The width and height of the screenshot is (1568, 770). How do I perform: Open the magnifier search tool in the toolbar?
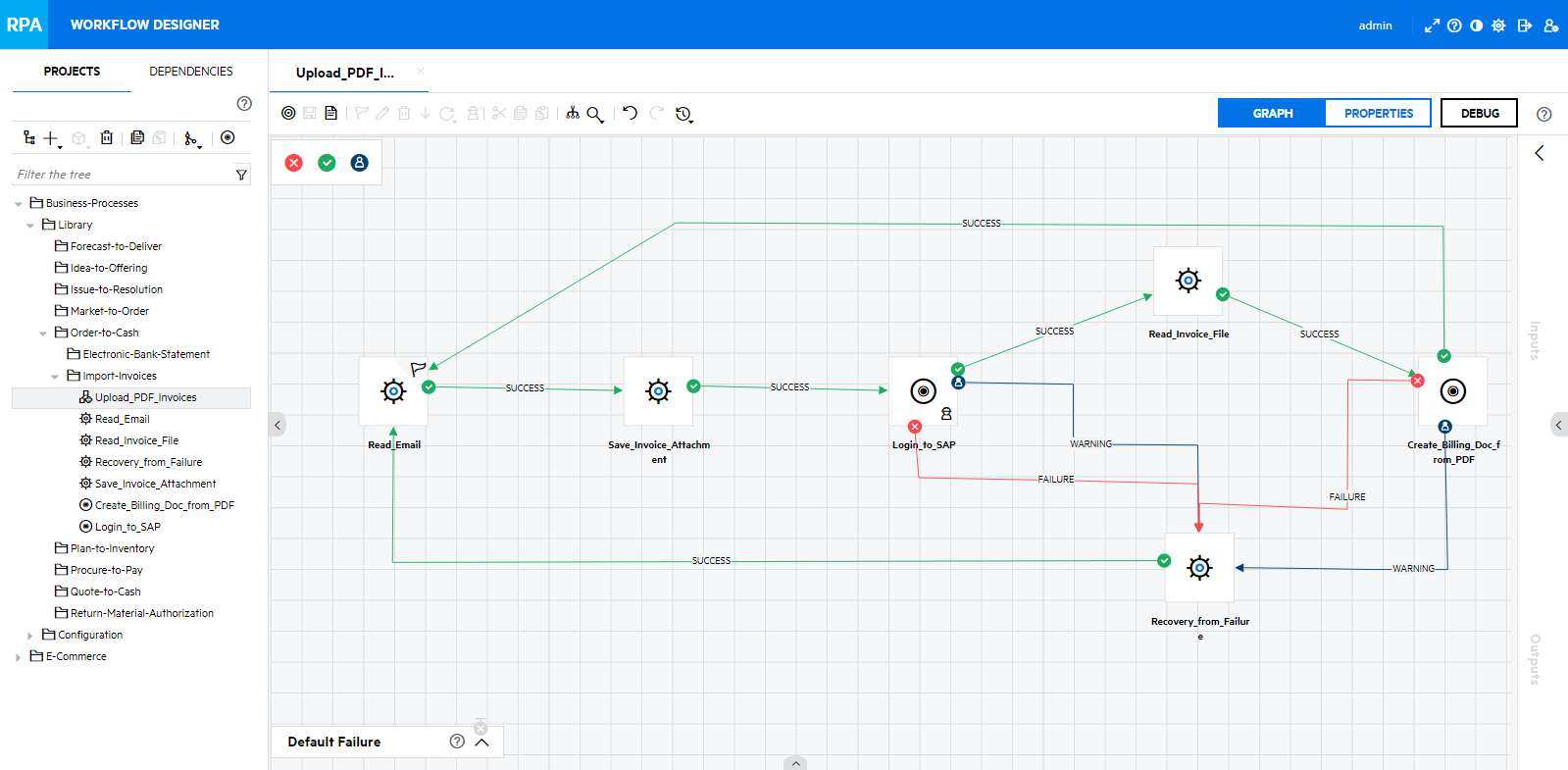click(595, 114)
